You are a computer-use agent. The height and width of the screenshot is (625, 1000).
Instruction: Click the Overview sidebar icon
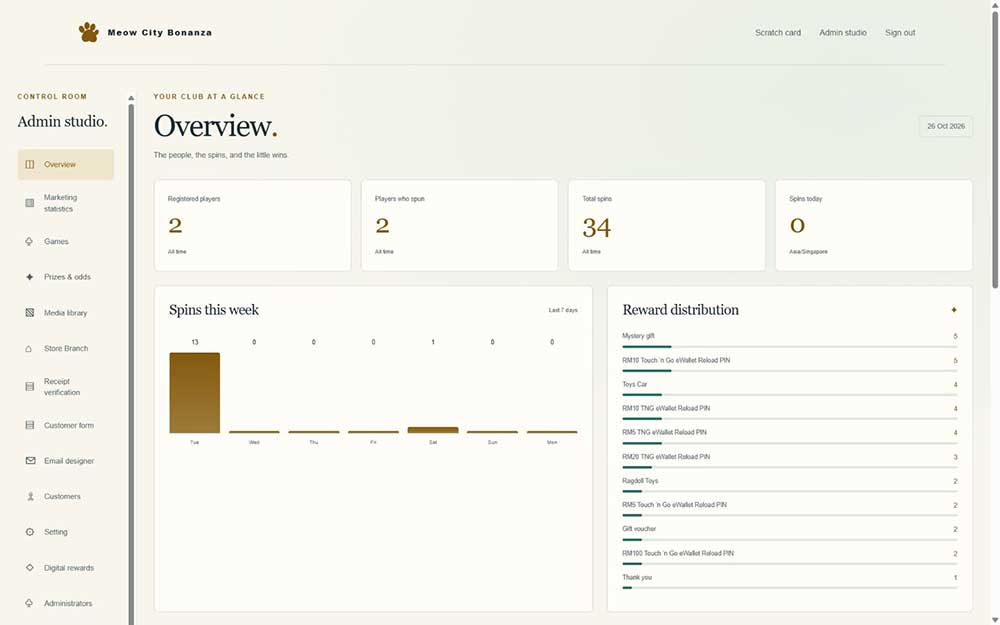click(x=29, y=165)
